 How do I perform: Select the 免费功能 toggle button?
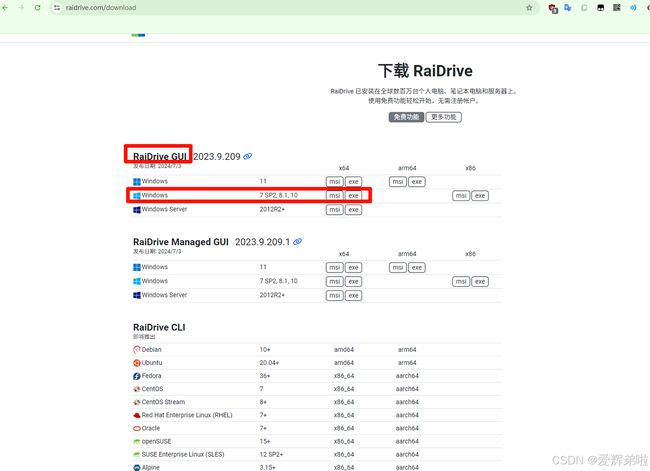(x=406, y=117)
